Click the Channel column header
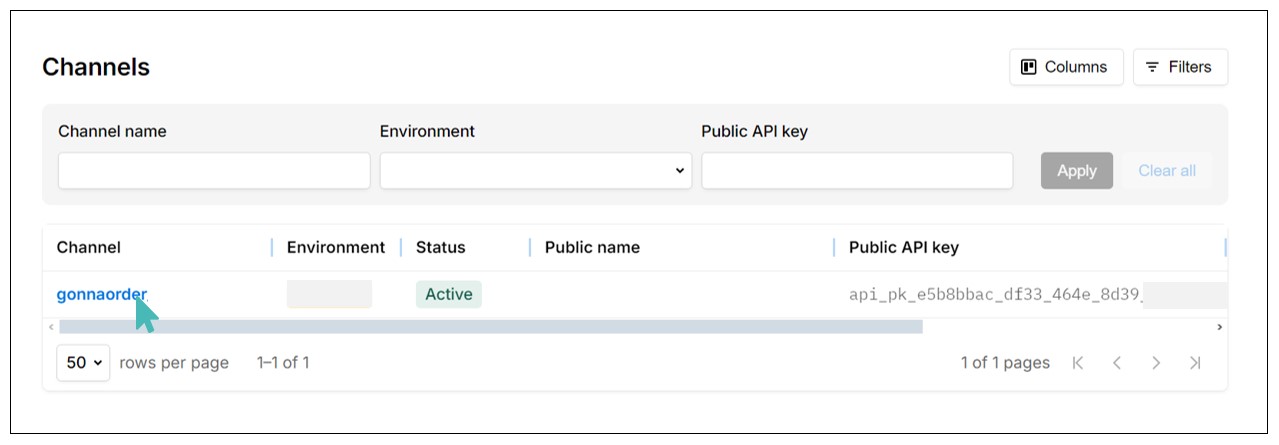This screenshot has height=445, width=1279. click(89, 247)
